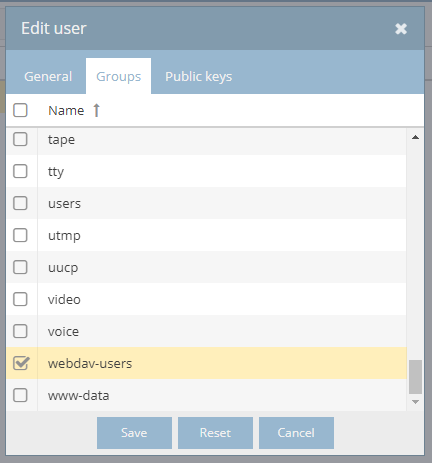The height and width of the screenshot is (463, 432).
Task: Click the groups list scrollbar thumb
Action: pyautogui.click(x=415, y=377)
